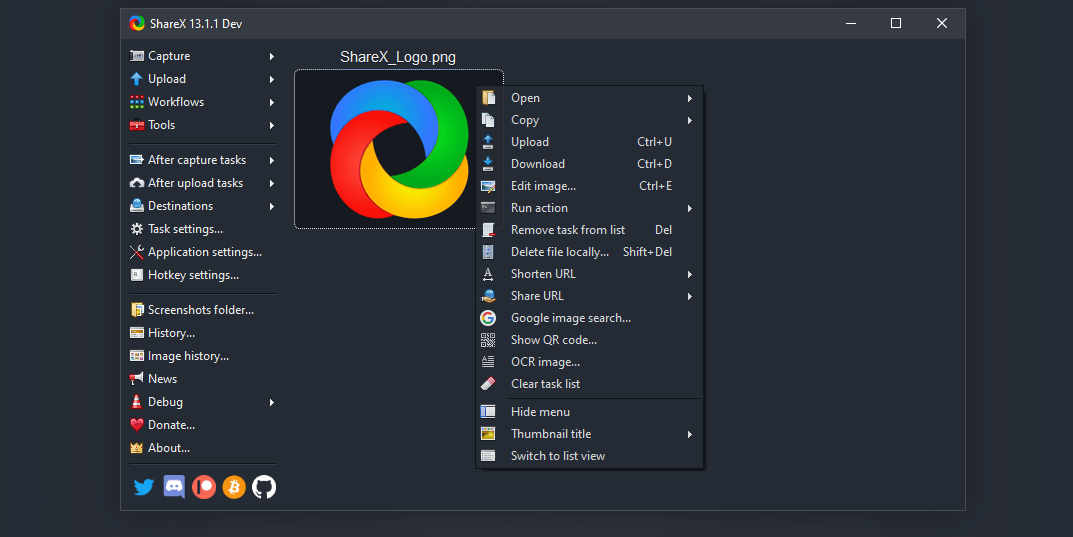Open the Discord icon link
Viewport: 1073px width, 537px height.
(174, 487)
